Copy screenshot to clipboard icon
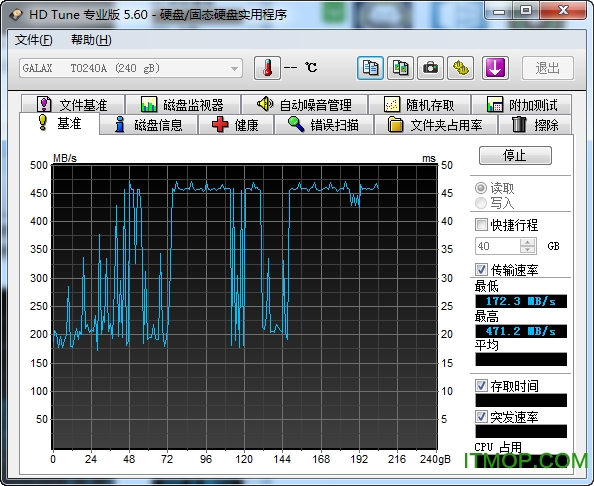The width and height of the screenshot is (594, 486). point(400,68)
